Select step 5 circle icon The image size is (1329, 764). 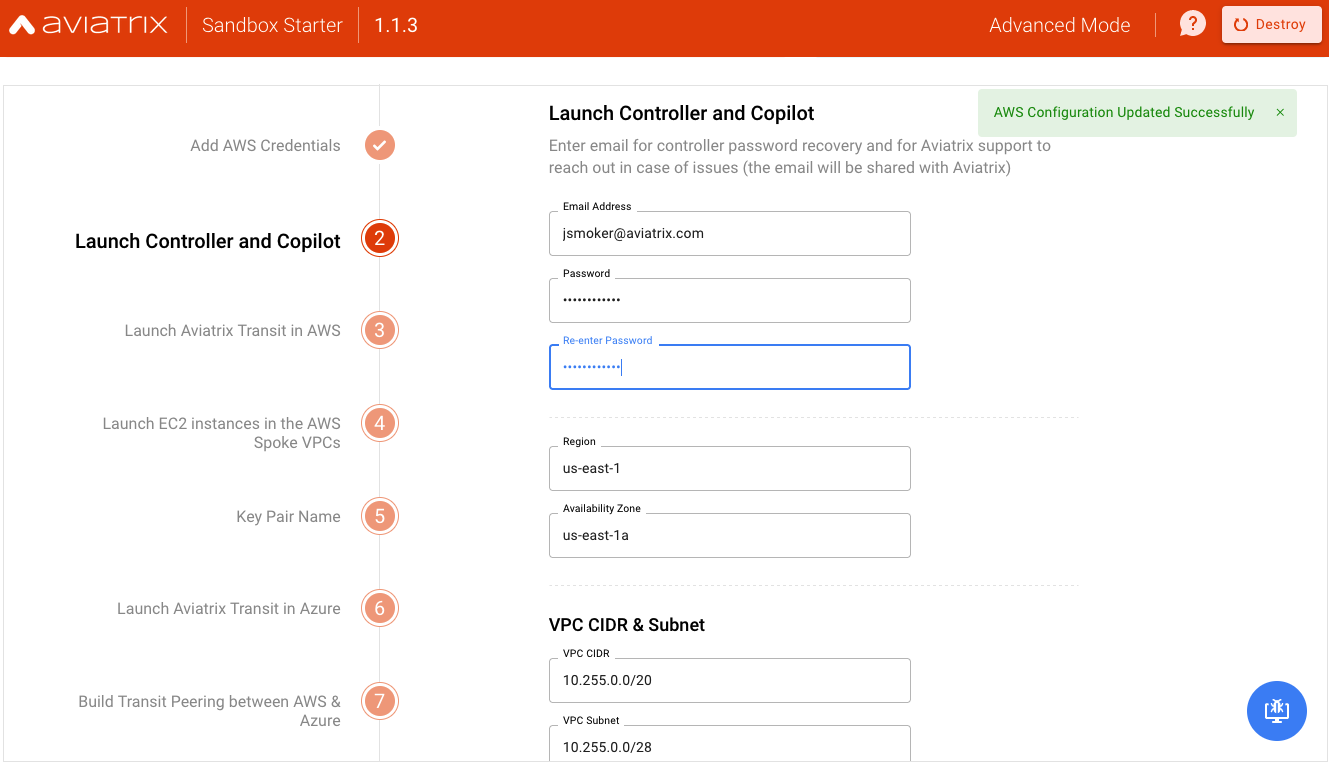pos(380,516)
